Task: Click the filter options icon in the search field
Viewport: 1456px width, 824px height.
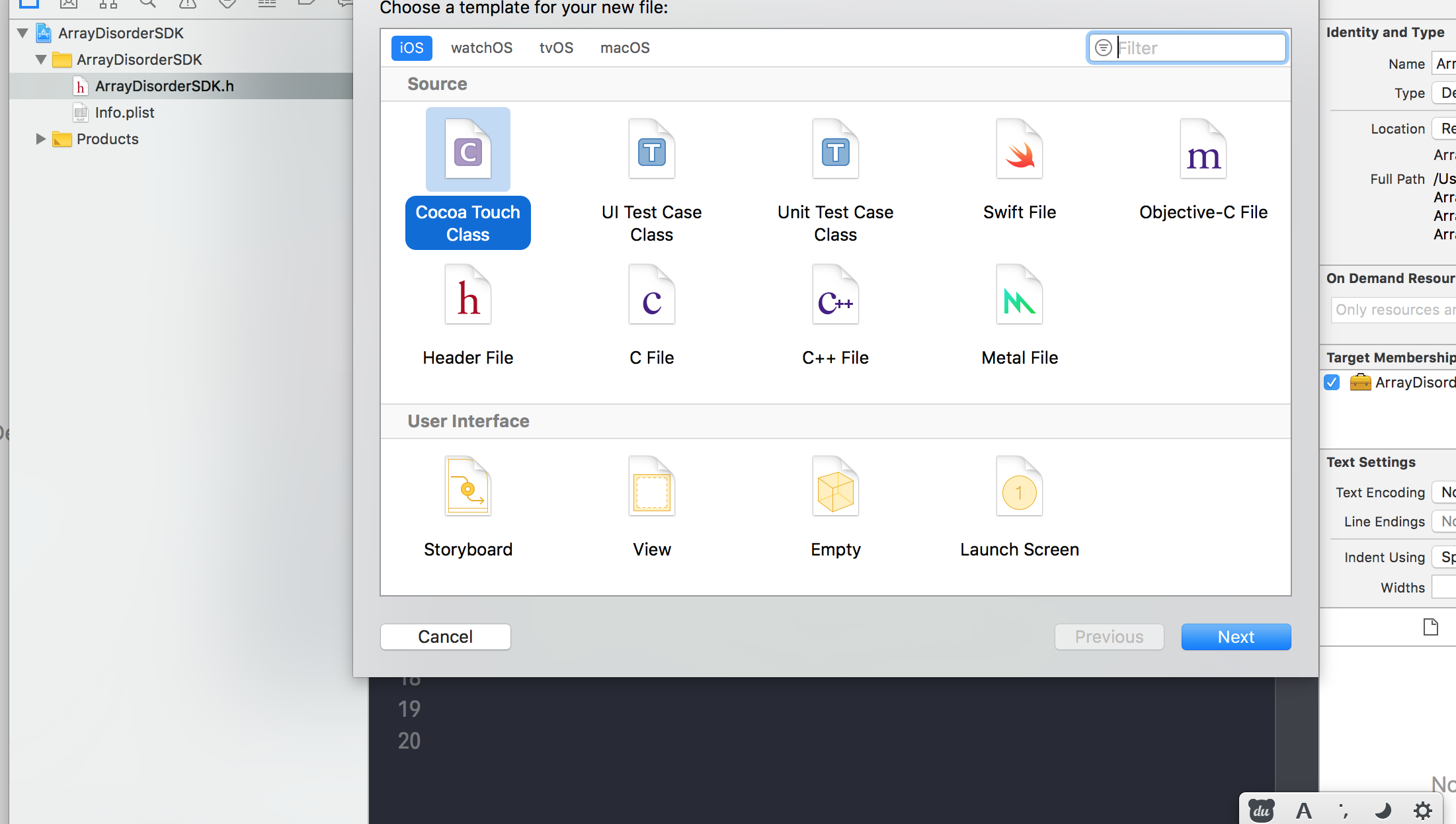Action: click(x=1103, y=48)
